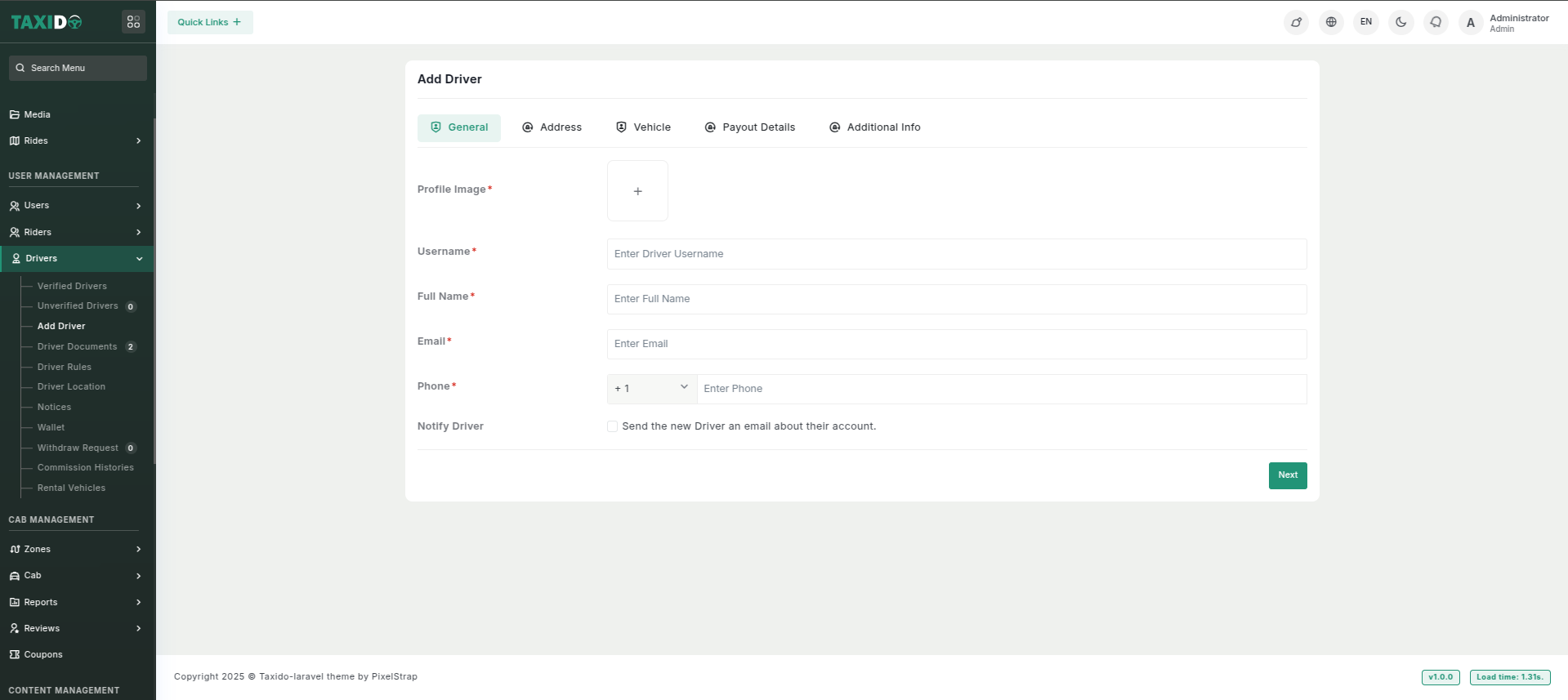
Task: Open Driver Documents in the sidebar
Action: 78,346
